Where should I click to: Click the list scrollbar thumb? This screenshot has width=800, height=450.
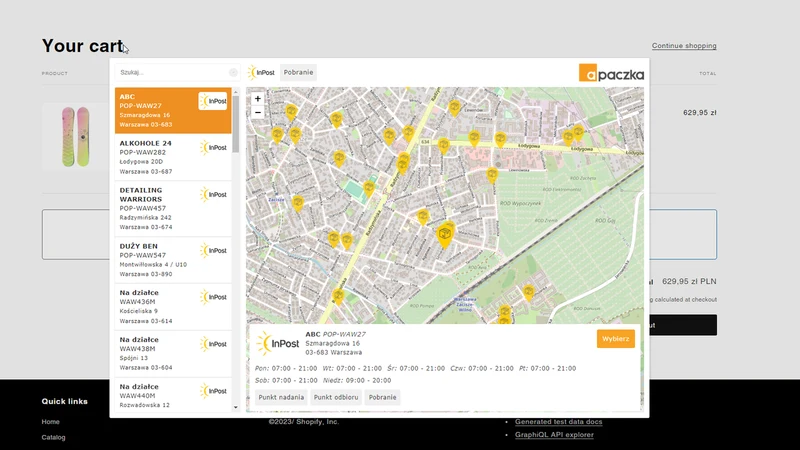[236, 123]
